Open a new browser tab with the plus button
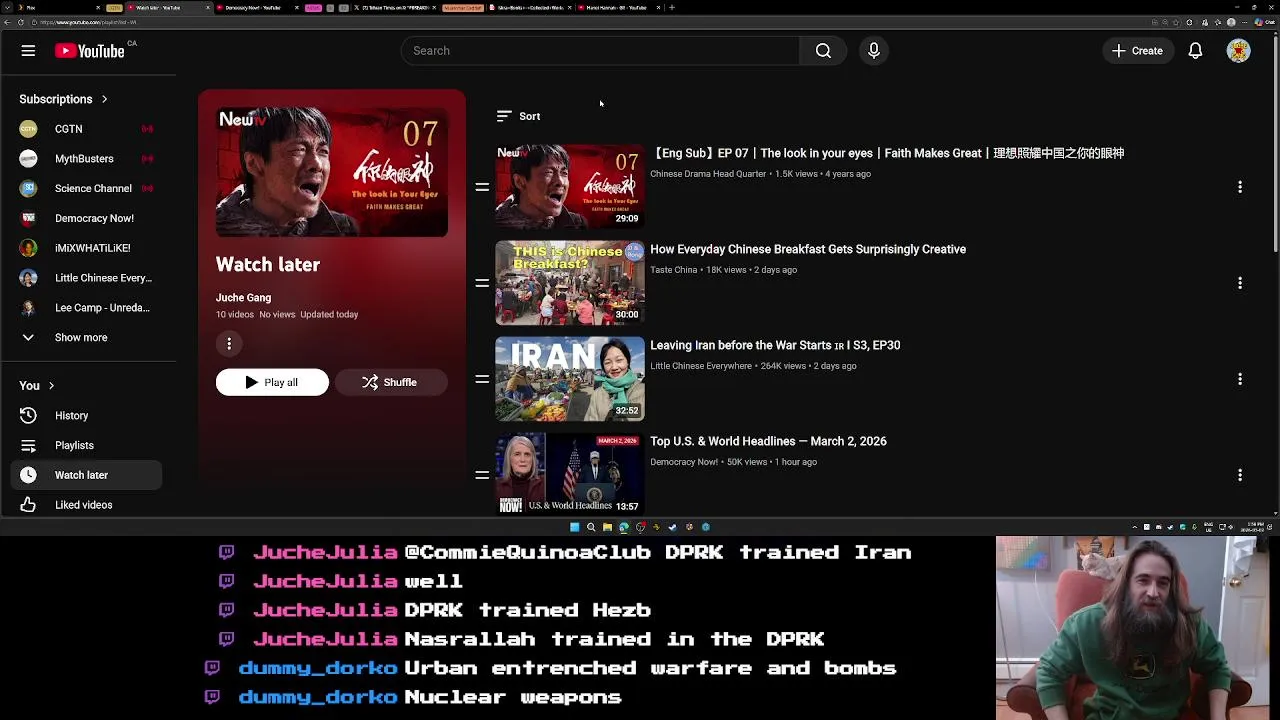The width and height of the screenshot is (1280, 720). (672, 7)
